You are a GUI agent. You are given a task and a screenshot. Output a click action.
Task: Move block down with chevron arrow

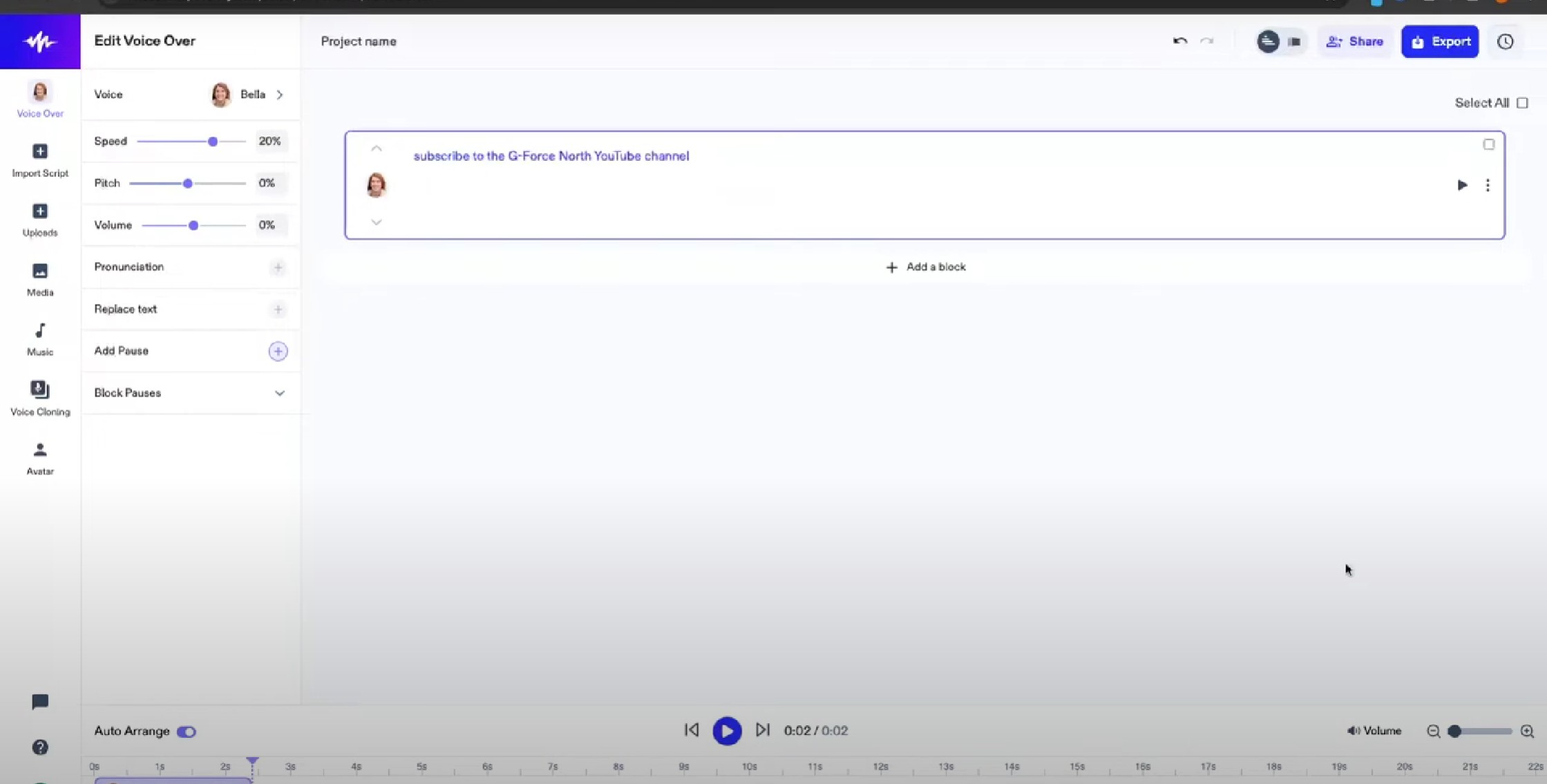click(376, 222)
